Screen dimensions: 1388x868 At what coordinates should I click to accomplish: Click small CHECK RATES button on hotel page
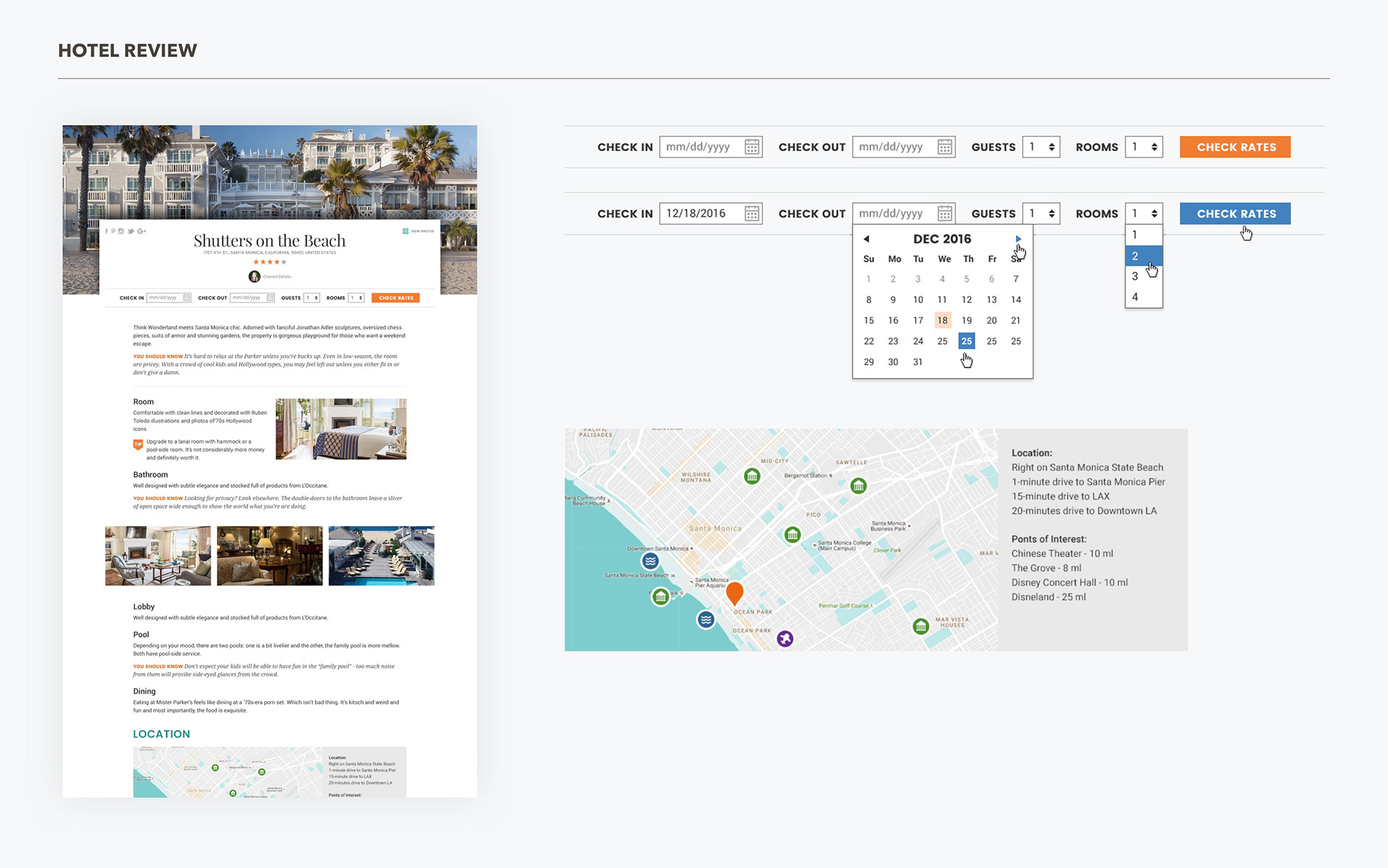tap(395, 298)
